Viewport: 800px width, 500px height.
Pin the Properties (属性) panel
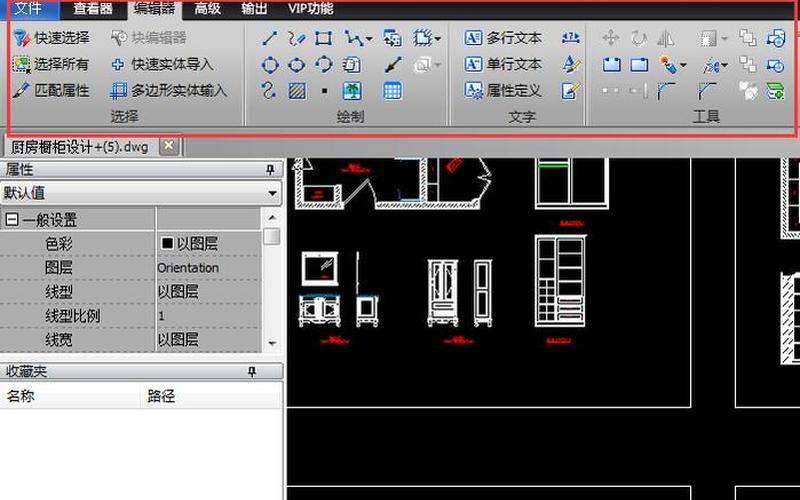[x=270, y=170]
